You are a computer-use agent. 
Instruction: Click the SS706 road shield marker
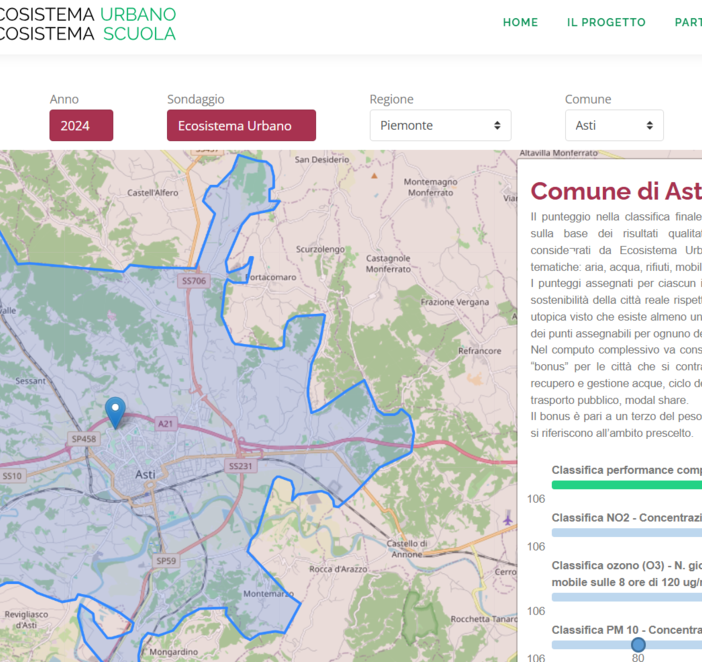pos(194,282)
